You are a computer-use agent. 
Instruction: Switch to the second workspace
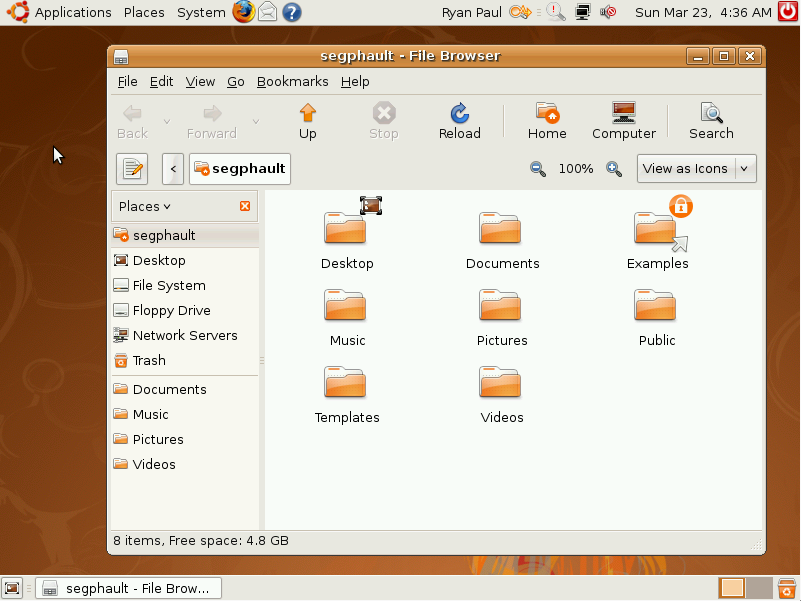click(759, 588)
